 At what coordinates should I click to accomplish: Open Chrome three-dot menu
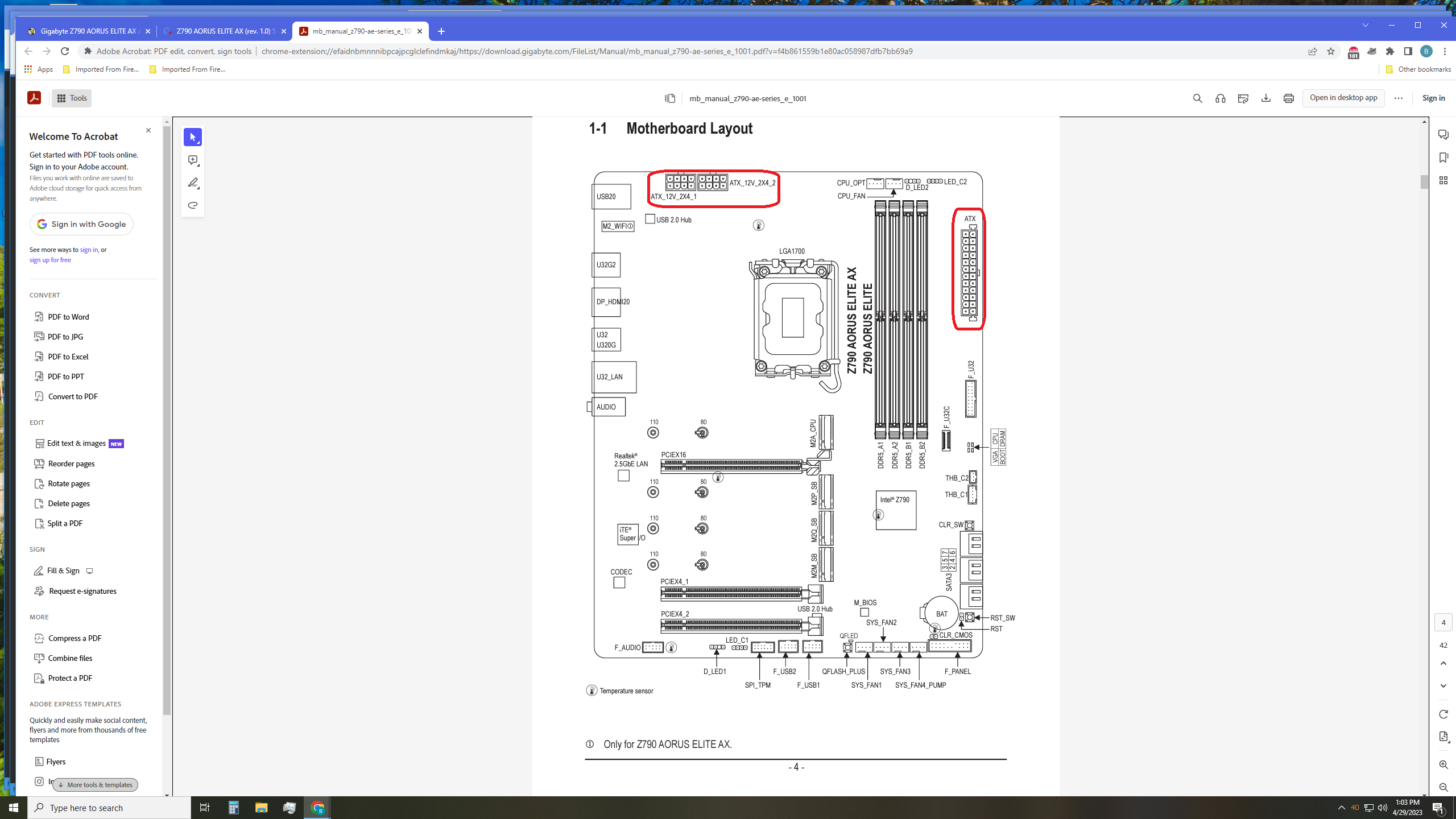[1445, 51]
